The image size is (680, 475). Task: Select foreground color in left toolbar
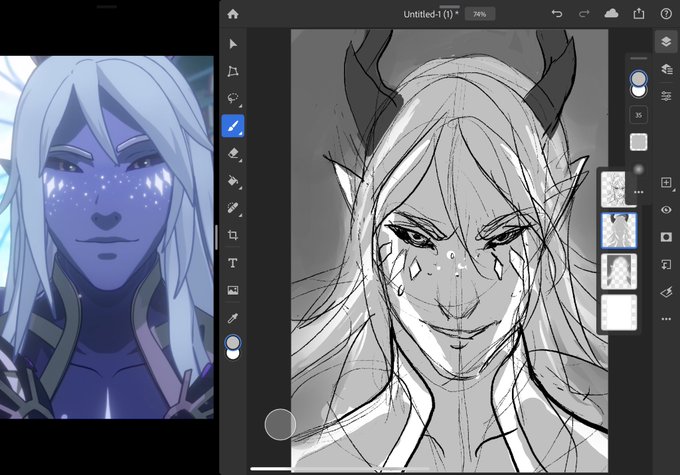point(233,343)
